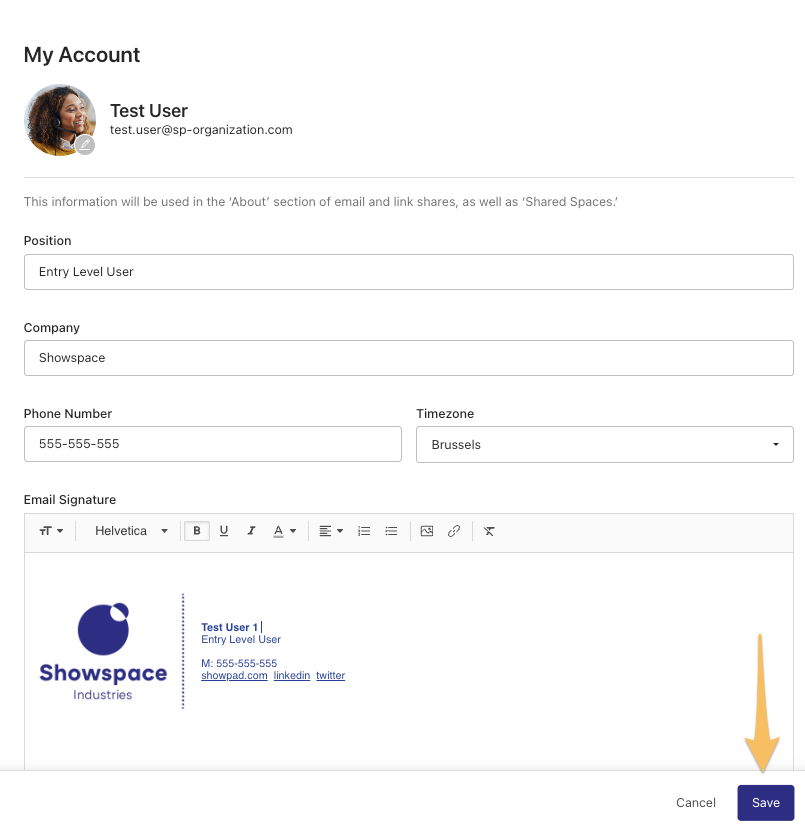805x827 pixels.
Task: Open the linkedin link in the signature
Action: tap(292, 675)
